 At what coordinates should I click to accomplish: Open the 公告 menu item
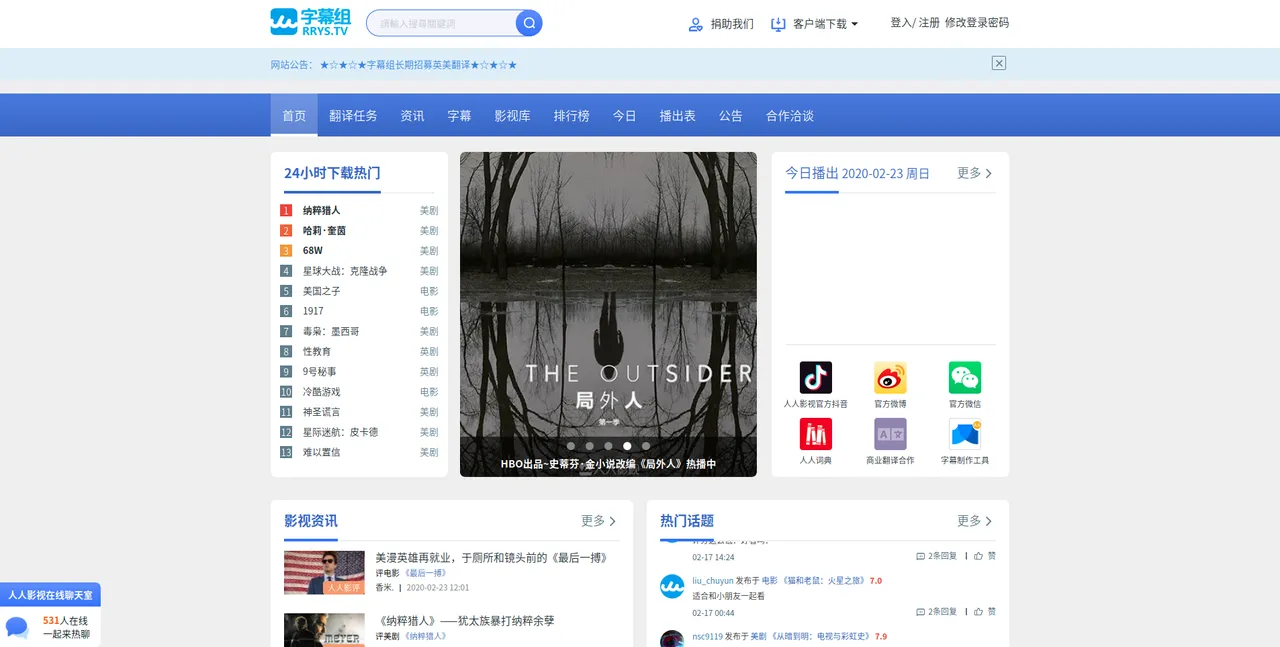730,116
